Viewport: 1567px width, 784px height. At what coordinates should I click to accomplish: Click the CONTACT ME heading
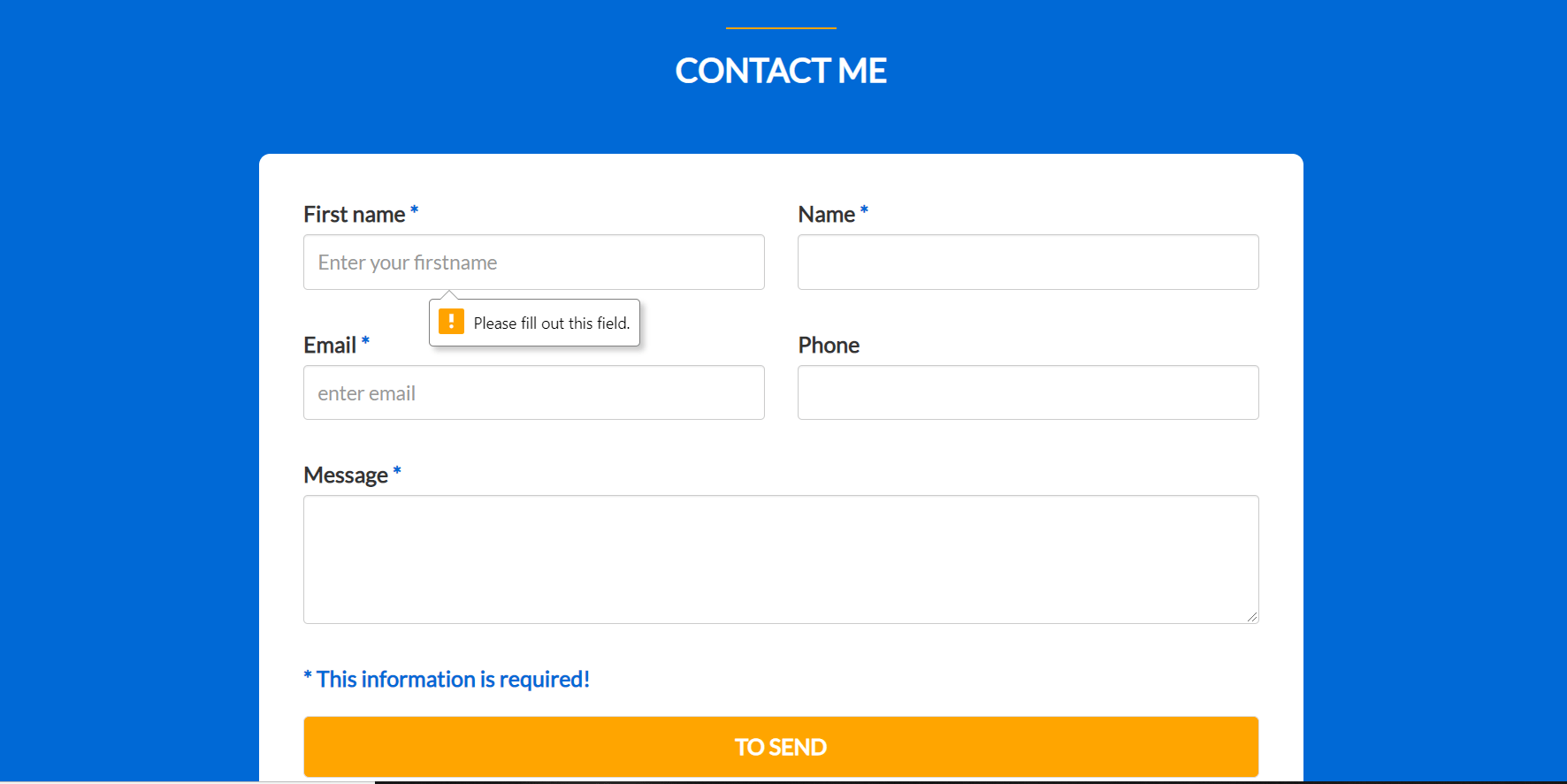pyautogui.click(x=781, y=70)
